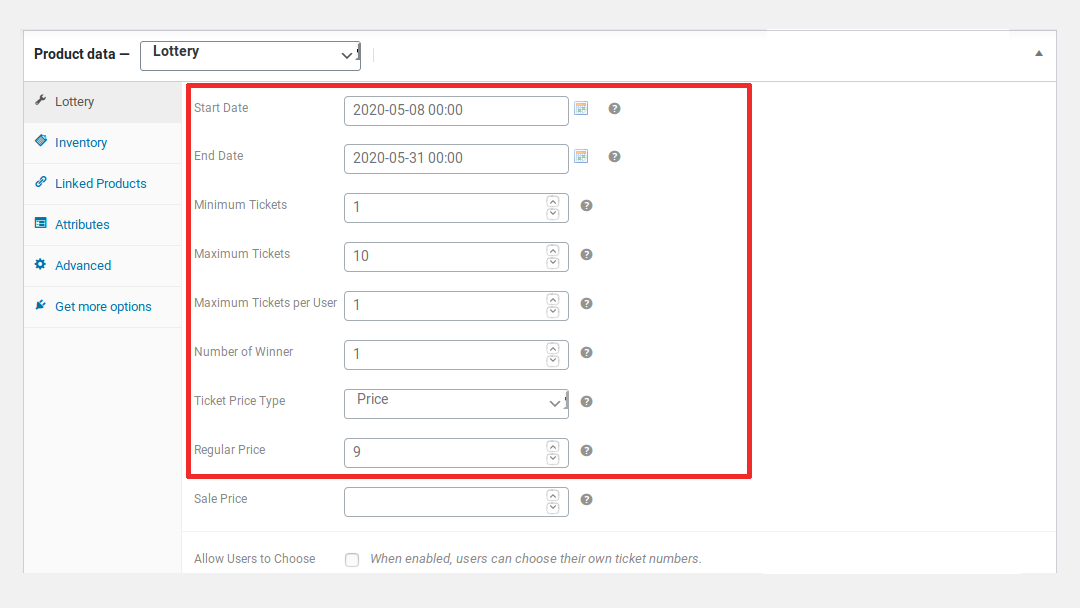Viewport: 1080px width, 608px height.
Task: Switch to the Inventory tab
Action: point(103,143)
